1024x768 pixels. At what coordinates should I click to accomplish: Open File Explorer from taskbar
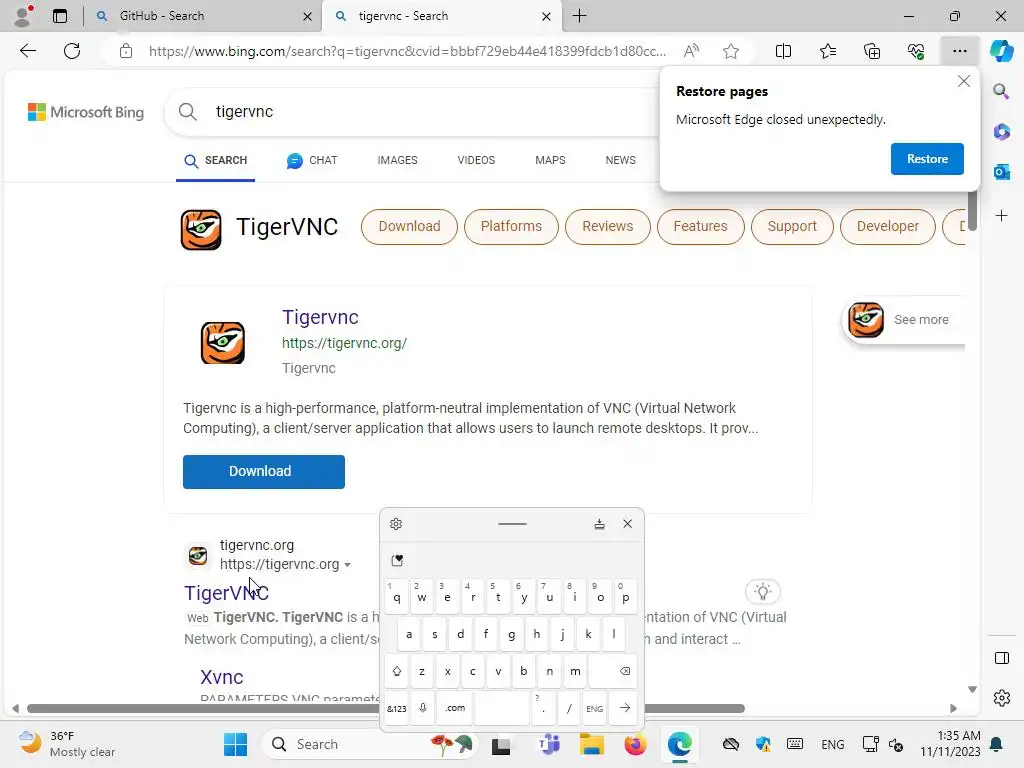click(x=591, y=744)
